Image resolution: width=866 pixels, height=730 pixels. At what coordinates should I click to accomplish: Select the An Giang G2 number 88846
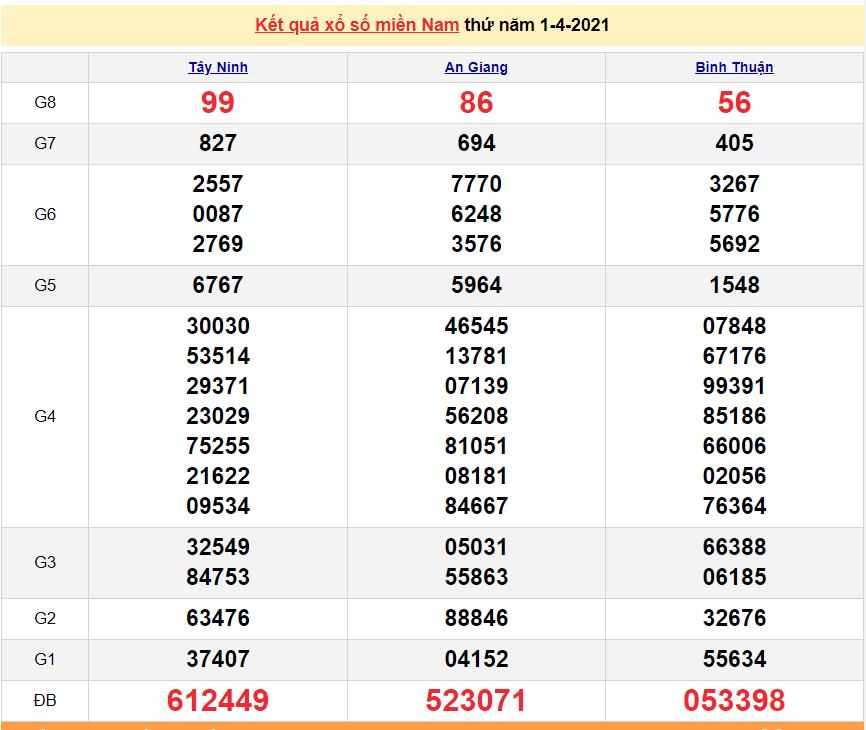(476, 619)
